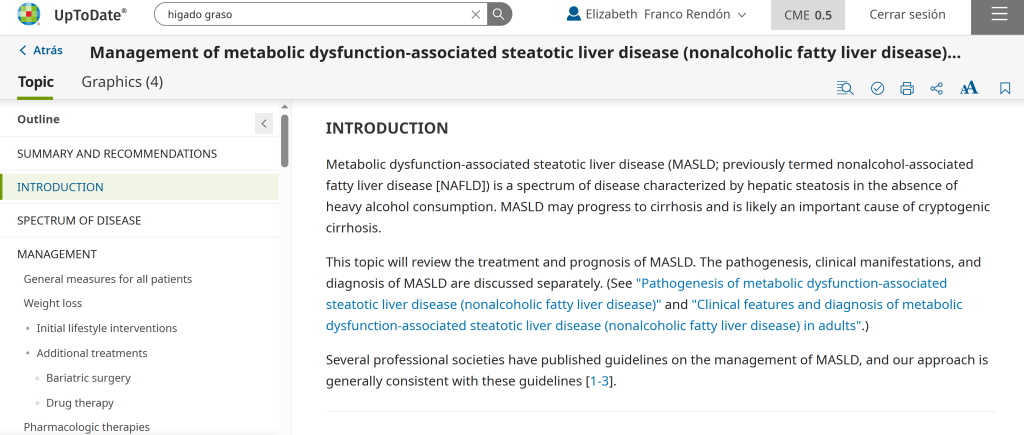The height and width of the screenshot is (435, 1024).
Task: Click the magnifier search button
Action: pyautogui.click(x=499, y=14)
